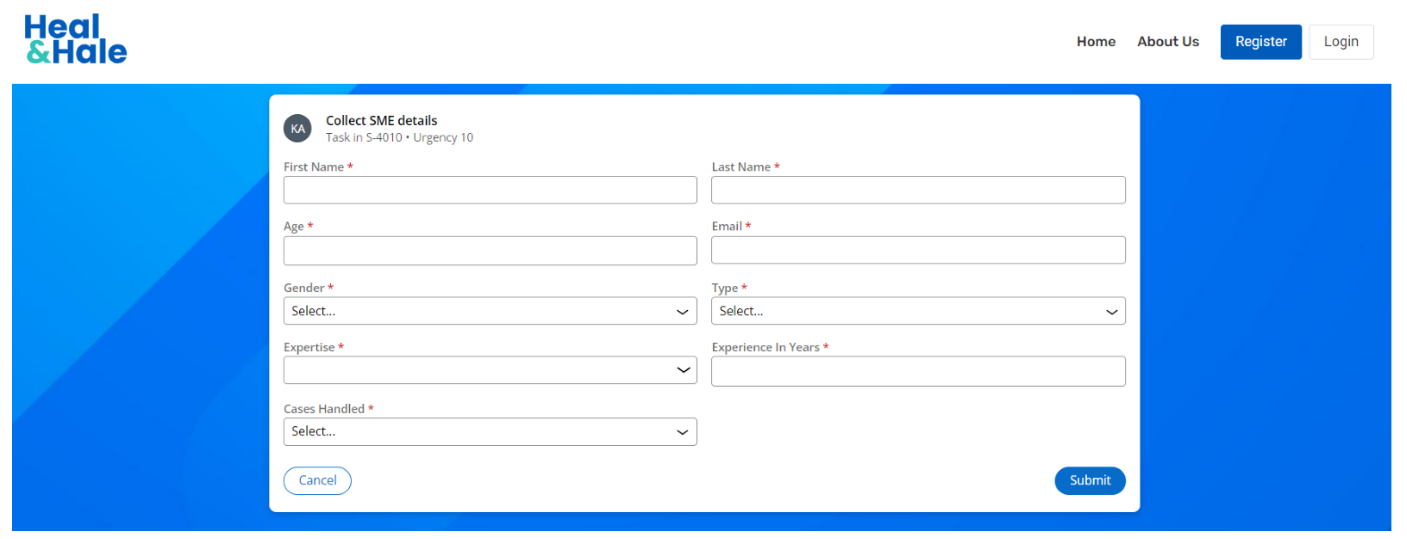Click the Collect SME details heading

[x=381, y=121]
